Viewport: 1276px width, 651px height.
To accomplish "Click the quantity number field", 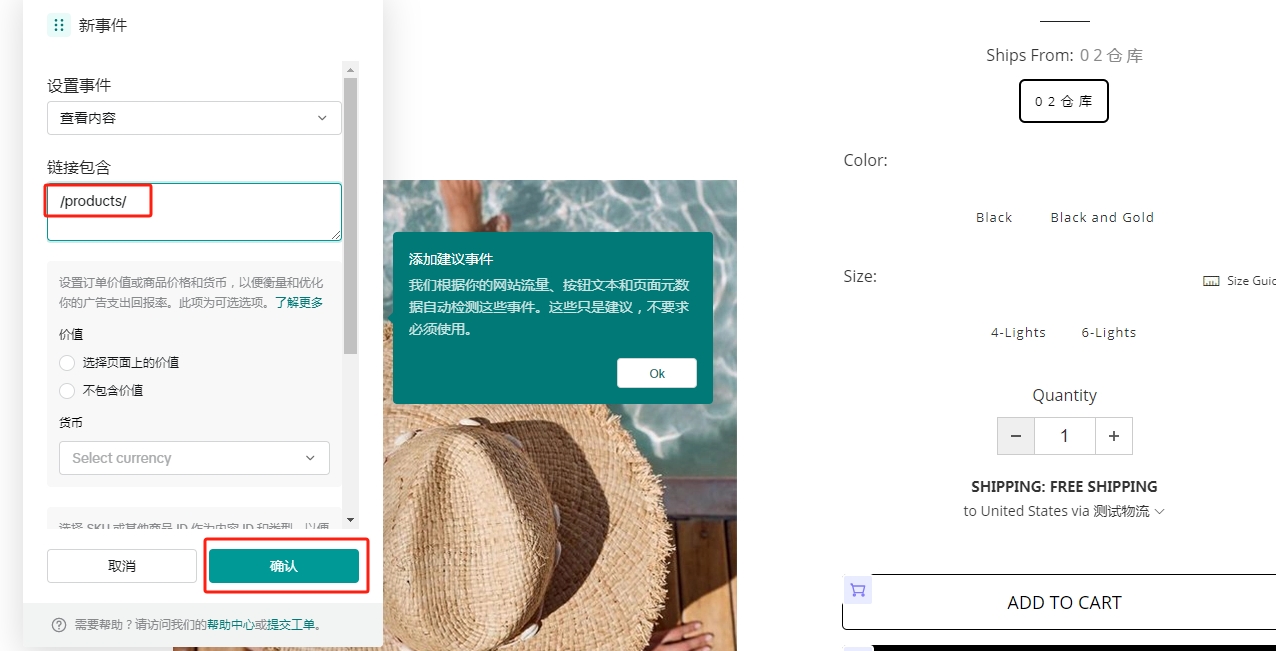I will click(x=1065, y=436).
